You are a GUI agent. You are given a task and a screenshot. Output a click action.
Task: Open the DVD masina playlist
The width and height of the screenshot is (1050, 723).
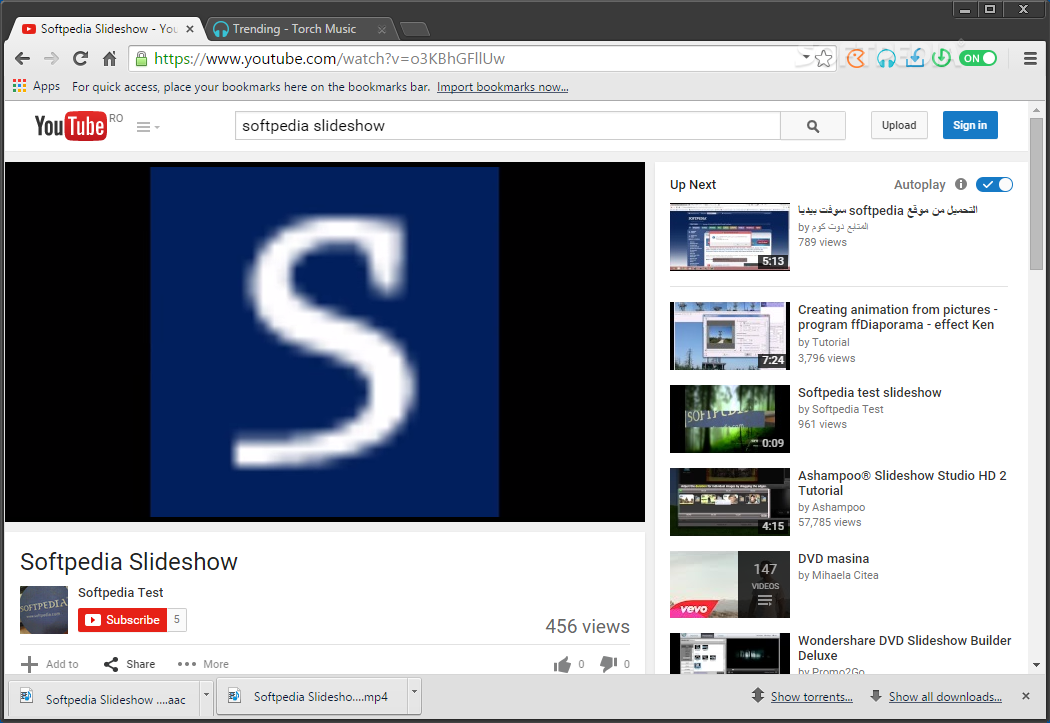coord(834,559)
